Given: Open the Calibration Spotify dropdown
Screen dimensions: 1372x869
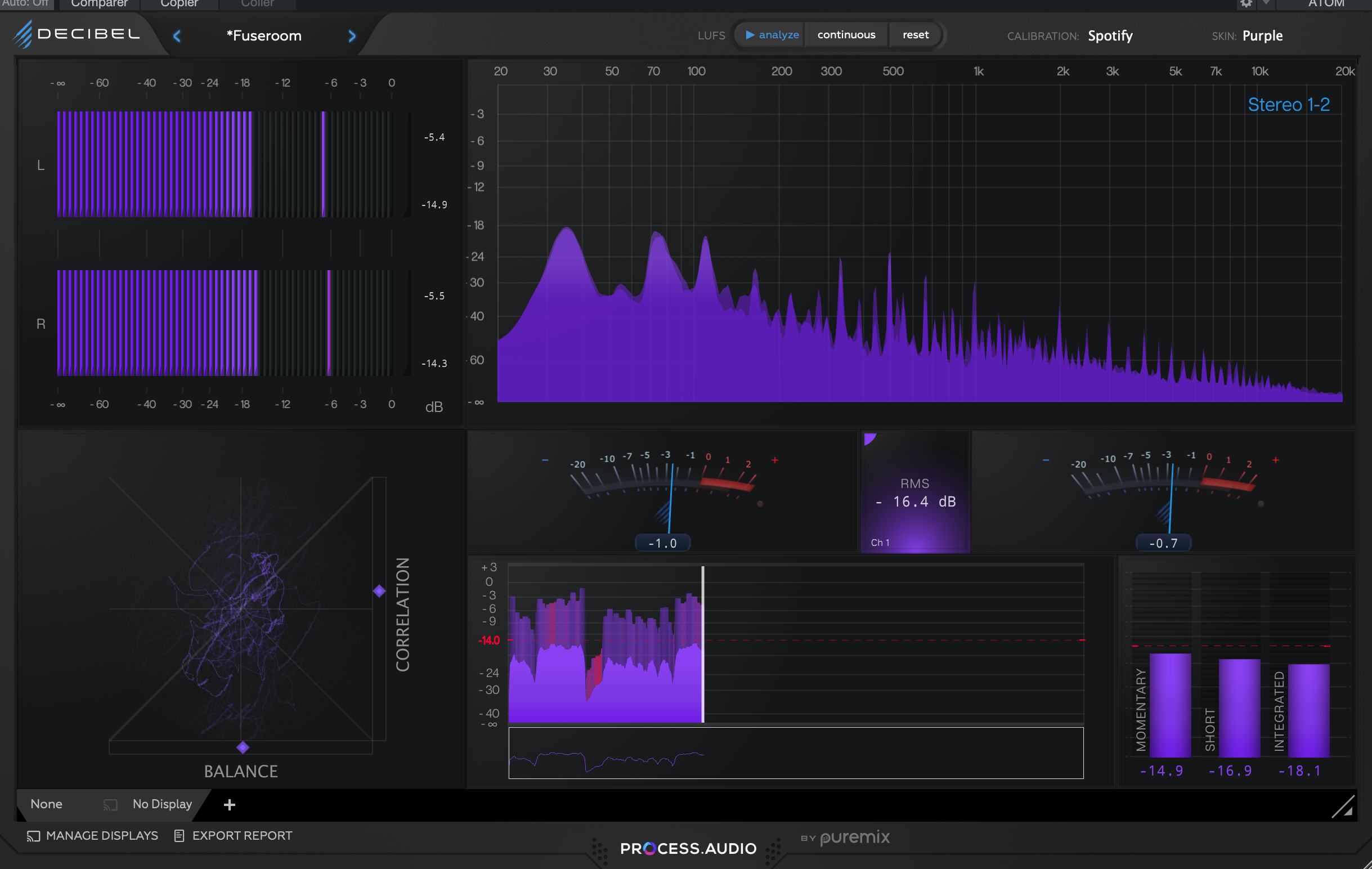Looking at the screenshot, I should pyautogui.click(x=1110, y=35).
